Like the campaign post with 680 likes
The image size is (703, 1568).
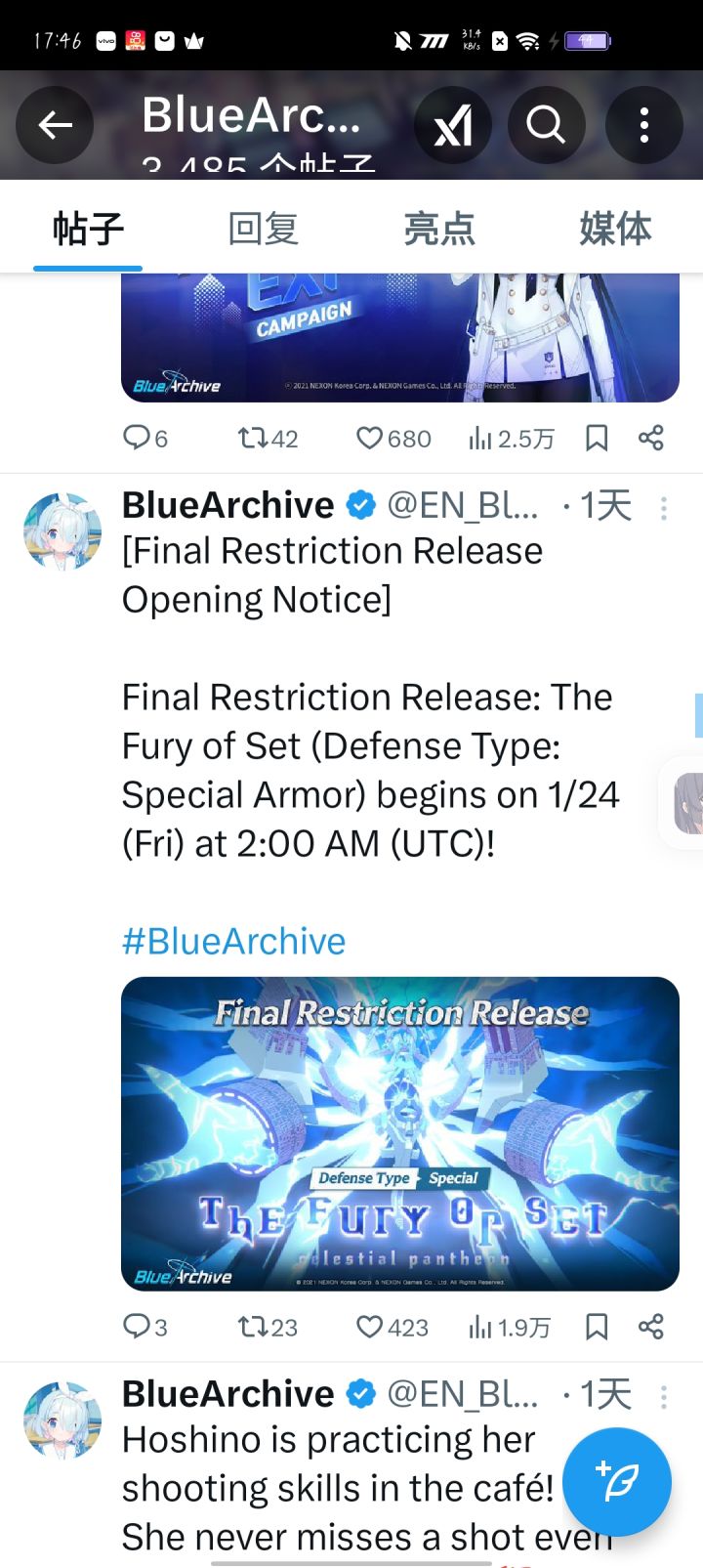393,438
